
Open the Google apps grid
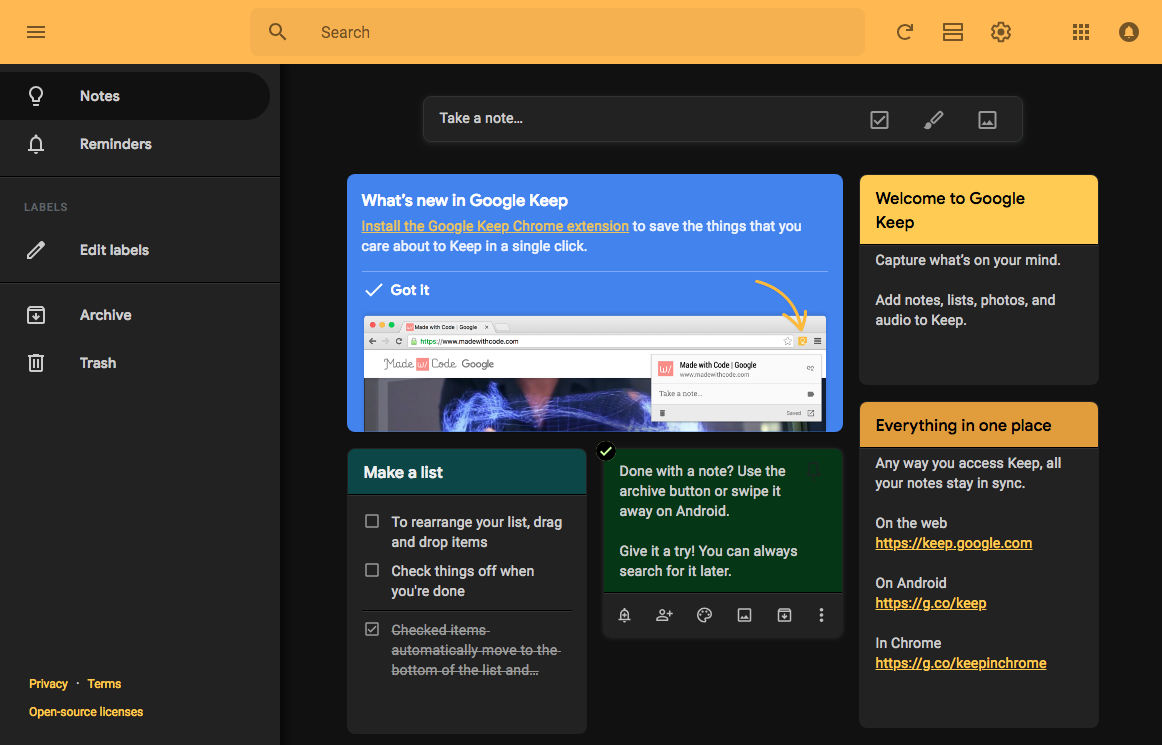point(1080,32)
